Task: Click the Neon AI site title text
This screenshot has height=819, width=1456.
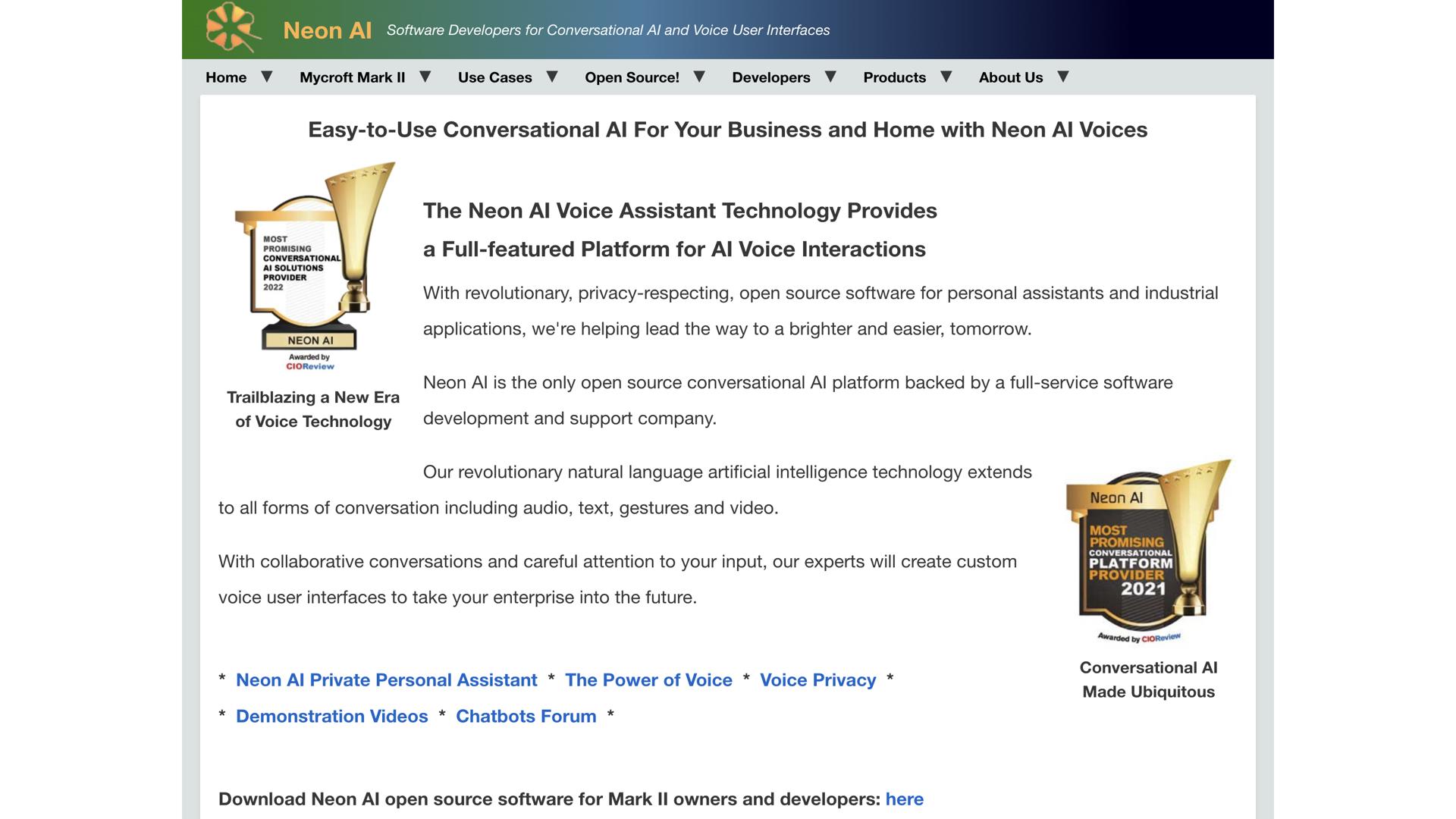Action: point(327,30)
